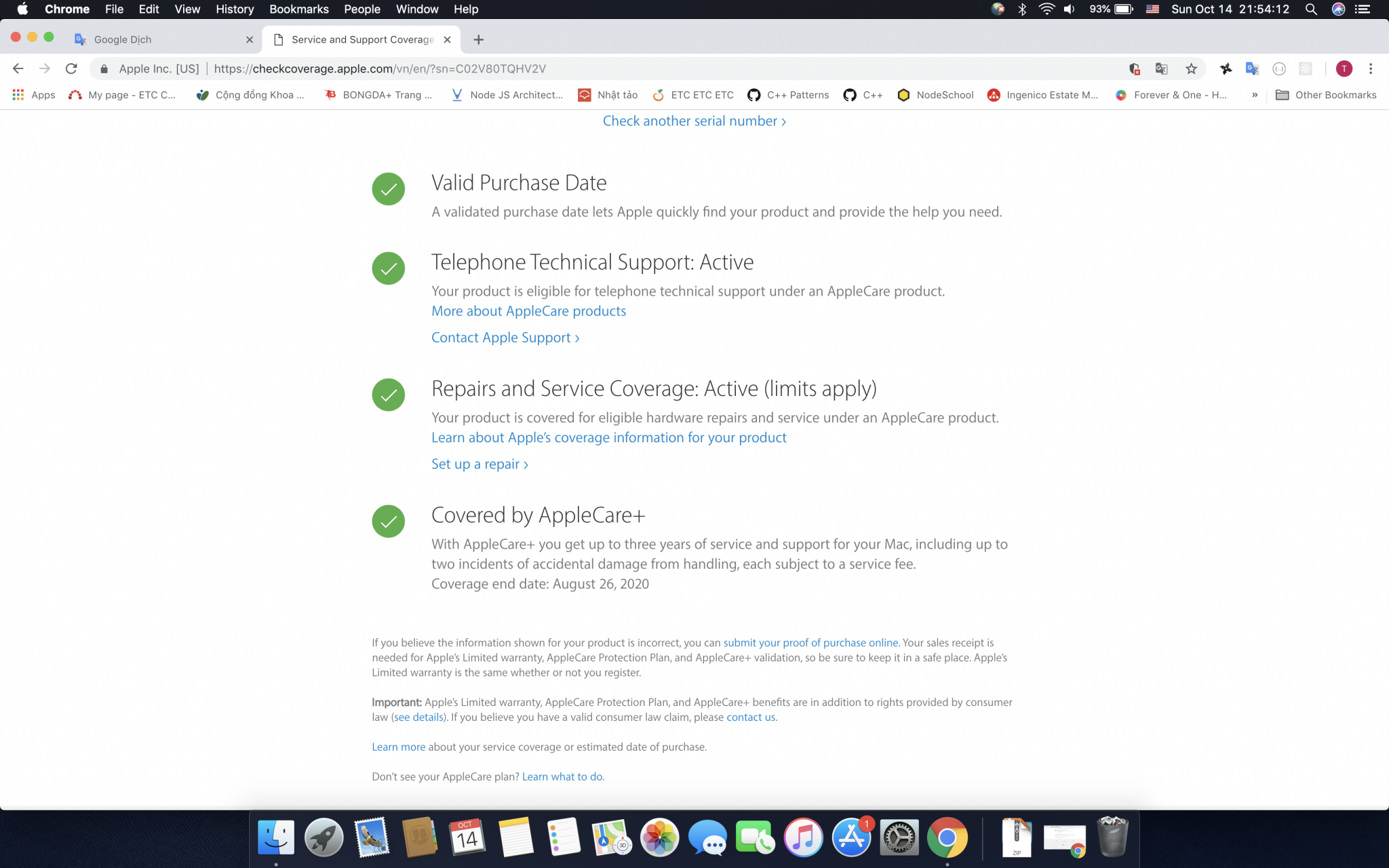Go back with the back arrow
Screen dimensions: 1389x868
tap(18, 68)
